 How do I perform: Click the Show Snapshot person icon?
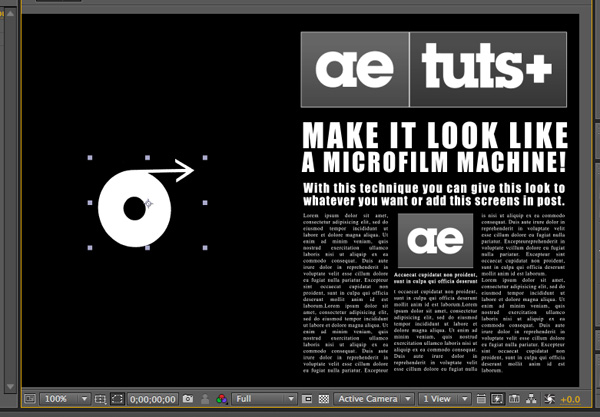[205, 399]
